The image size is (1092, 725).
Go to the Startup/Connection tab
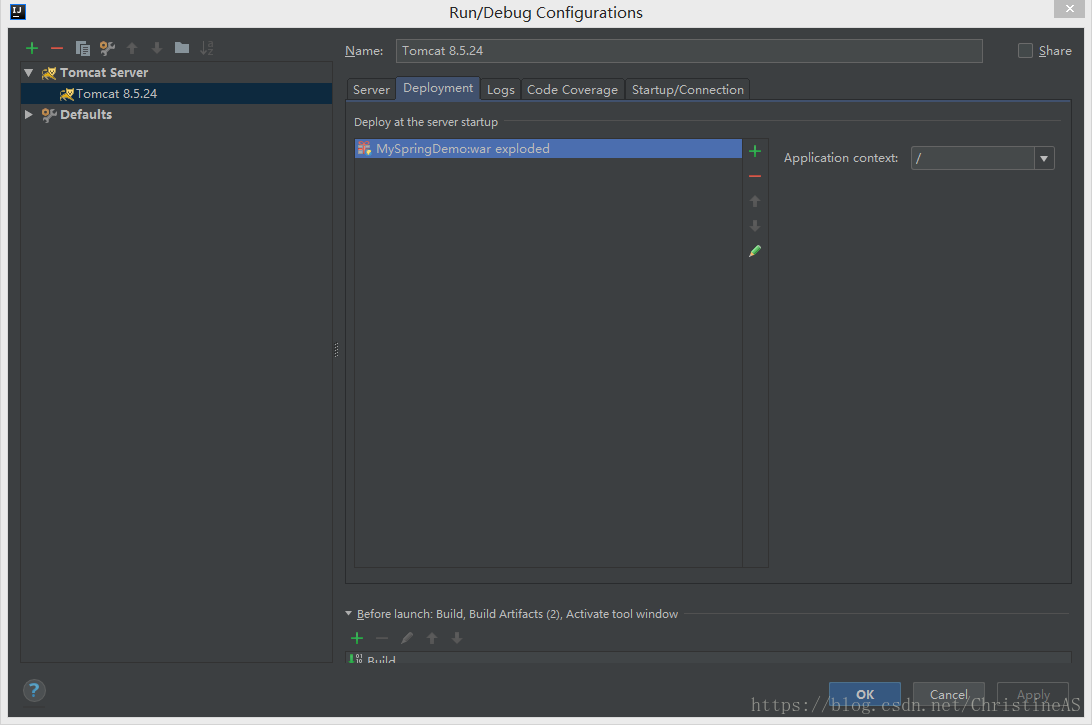click(687, 90)
